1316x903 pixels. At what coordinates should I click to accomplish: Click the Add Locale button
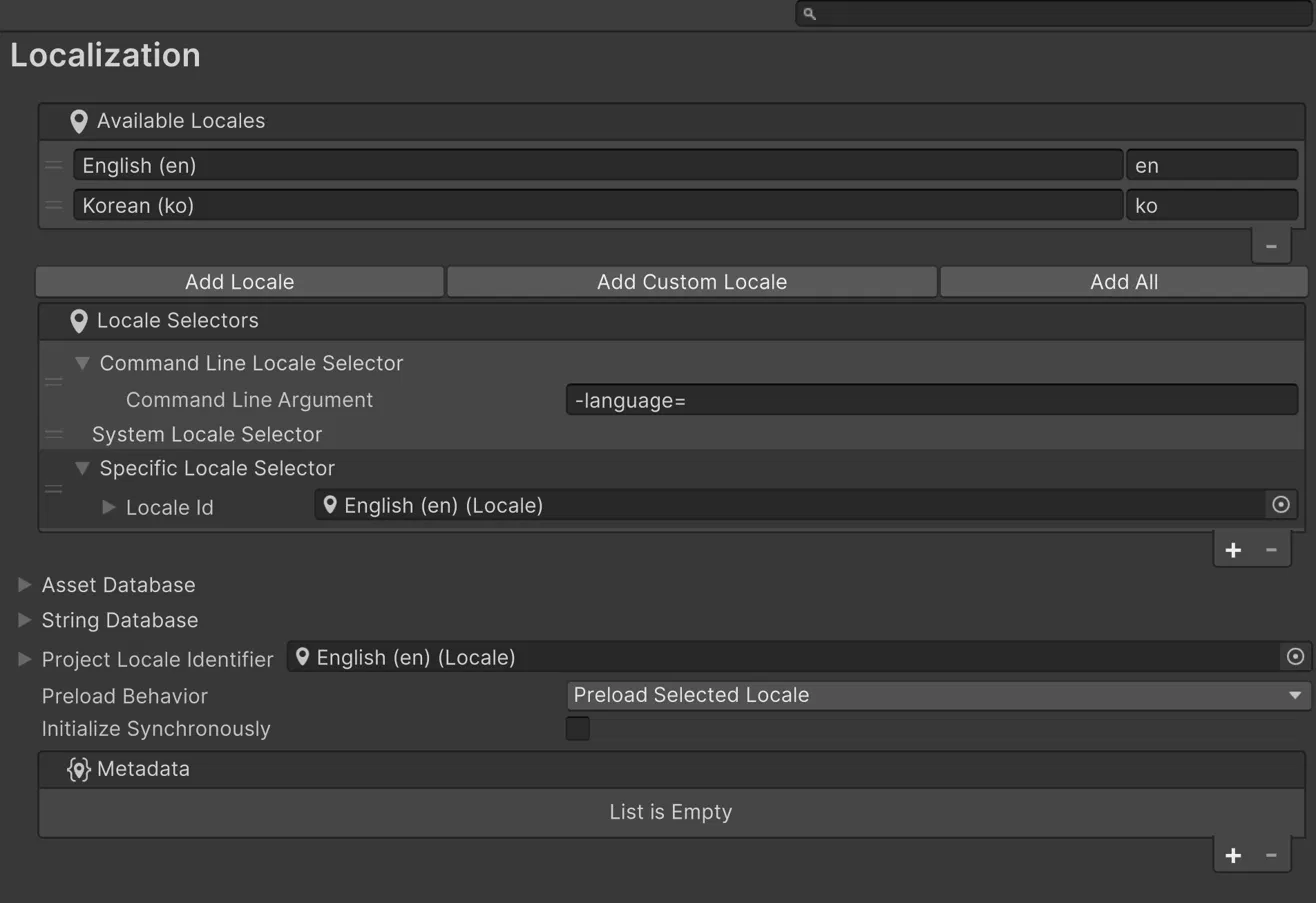point(239,282)
